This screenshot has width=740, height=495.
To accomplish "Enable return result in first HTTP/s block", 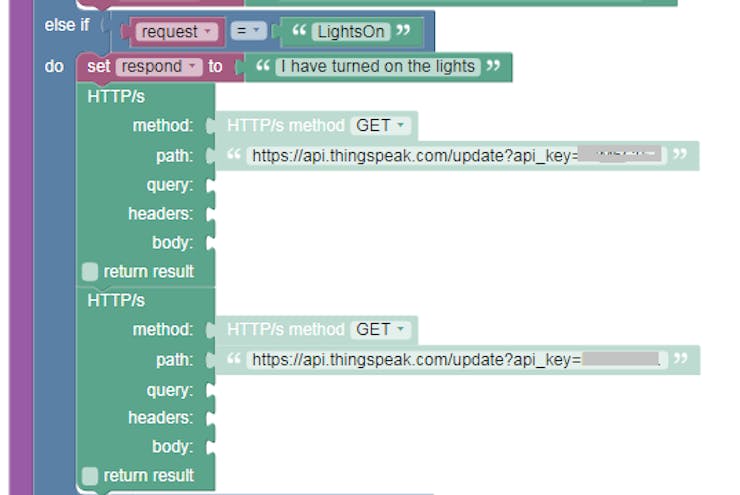I will coord(90,272).
